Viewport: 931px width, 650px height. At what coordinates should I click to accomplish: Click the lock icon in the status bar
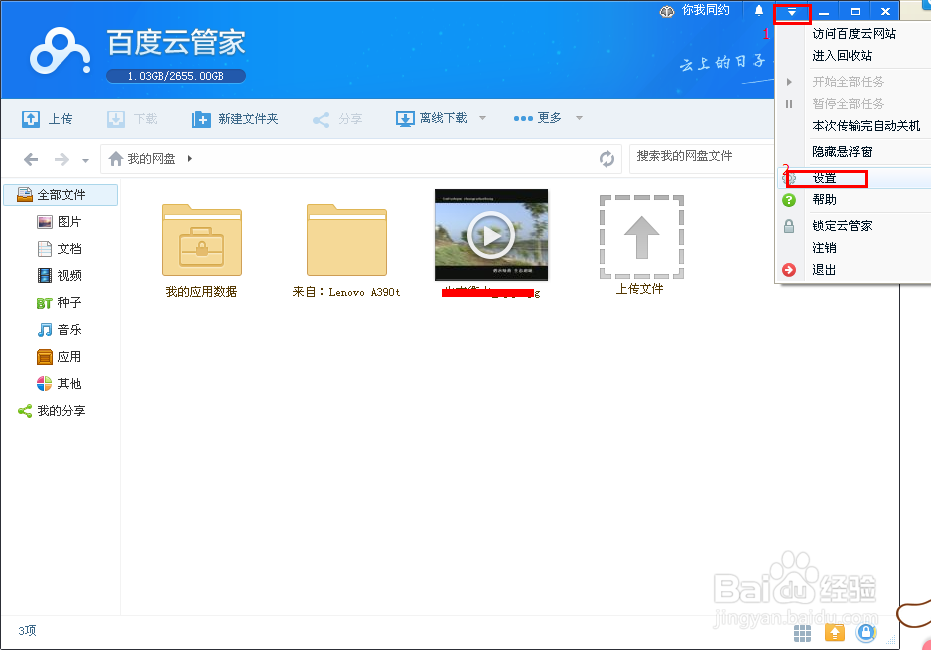(866, 633)
